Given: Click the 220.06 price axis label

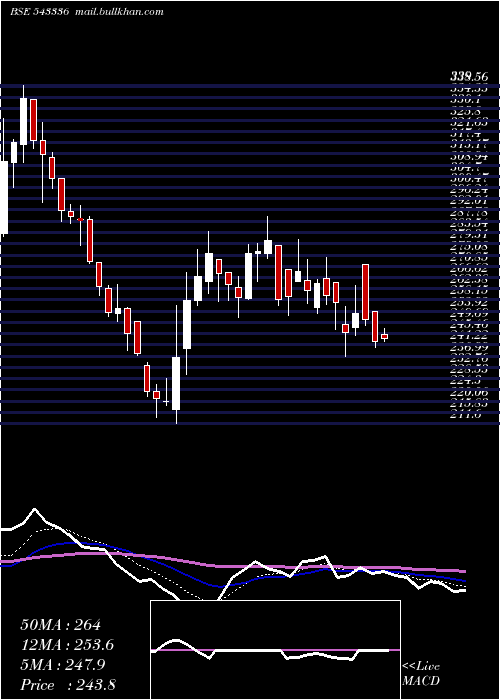Looking at the screenshot, I should [x=468, y=392].
